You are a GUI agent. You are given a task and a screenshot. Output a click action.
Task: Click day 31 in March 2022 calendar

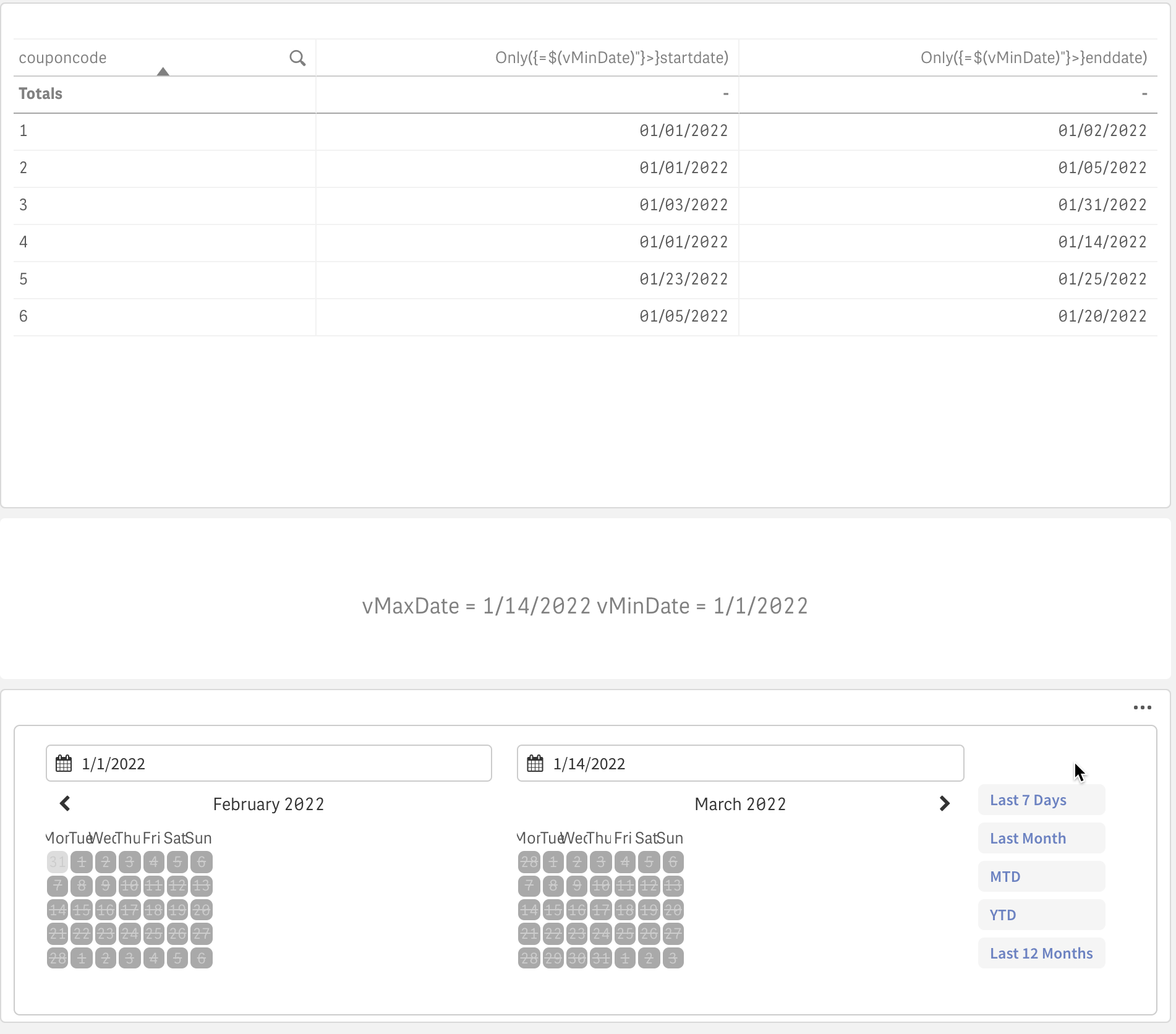pos(600,958)
